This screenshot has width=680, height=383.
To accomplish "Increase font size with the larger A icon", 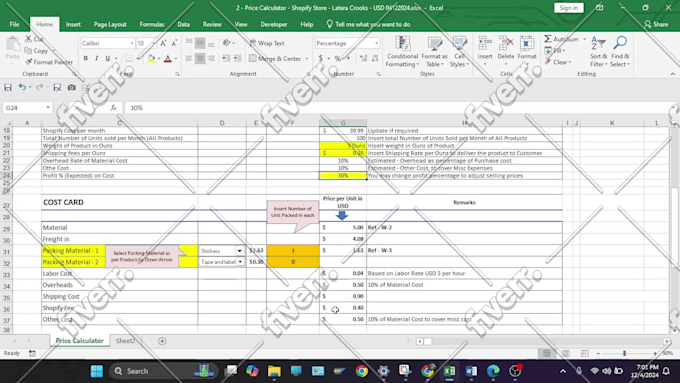I will 163,43.
